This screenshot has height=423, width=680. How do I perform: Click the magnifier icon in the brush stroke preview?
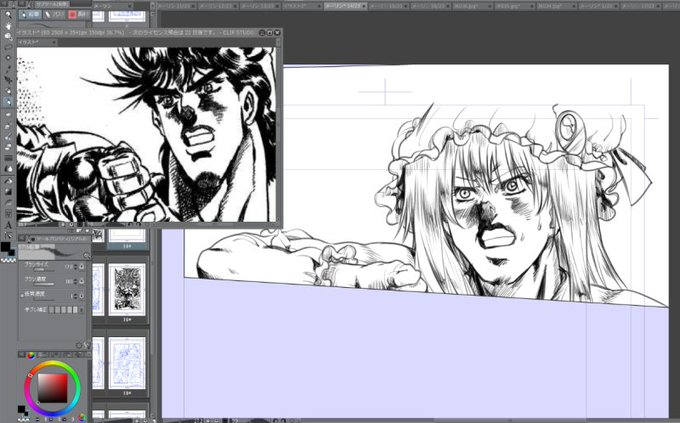(86, 256)
